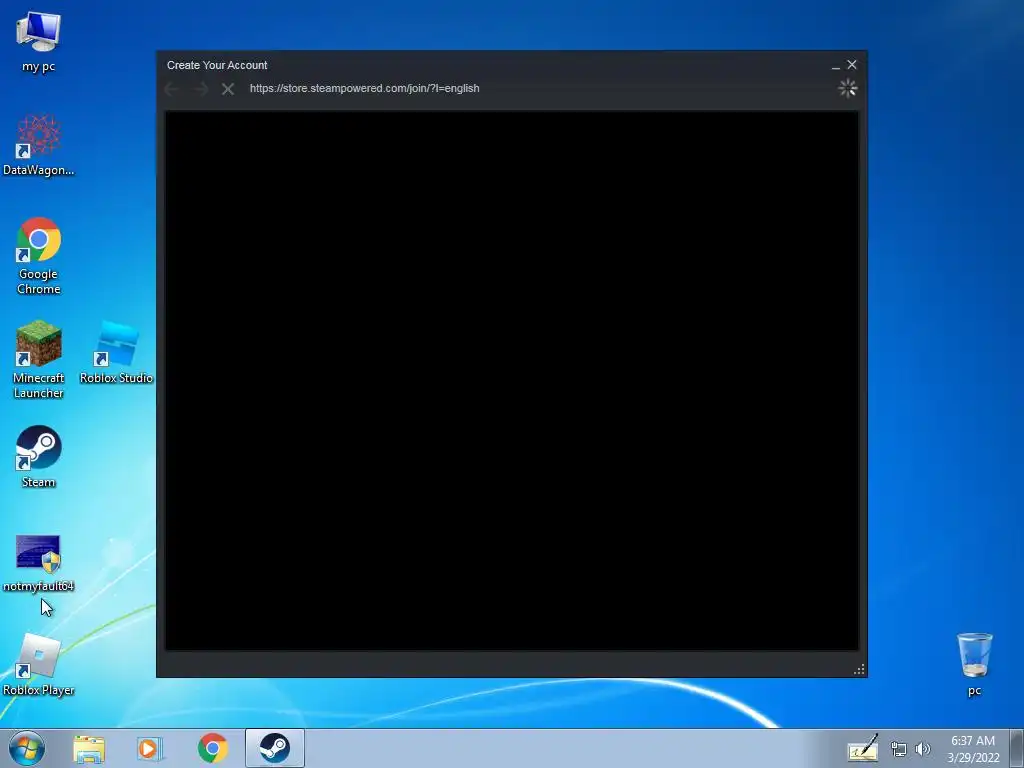Select the notmyfault64 desktop icon

click(38, 564)
